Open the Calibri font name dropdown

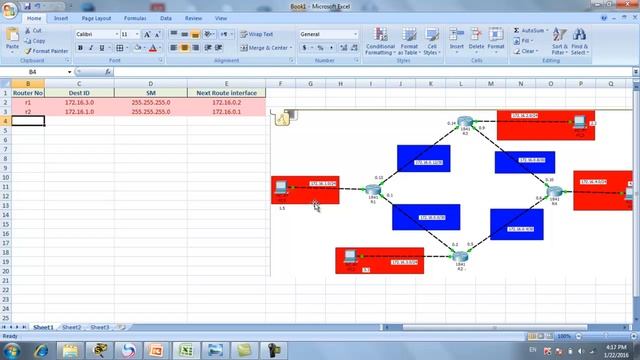[x=117, y=34]
